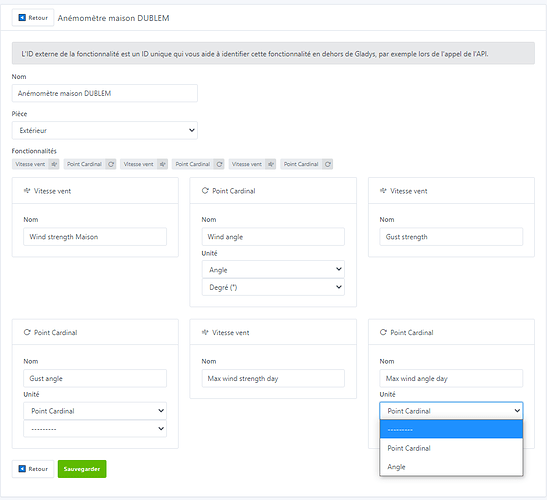This screenshot has width=547, height=500.
Task: Open the dashed empty dropdown in Gust angle card
Action: [95, 429]
